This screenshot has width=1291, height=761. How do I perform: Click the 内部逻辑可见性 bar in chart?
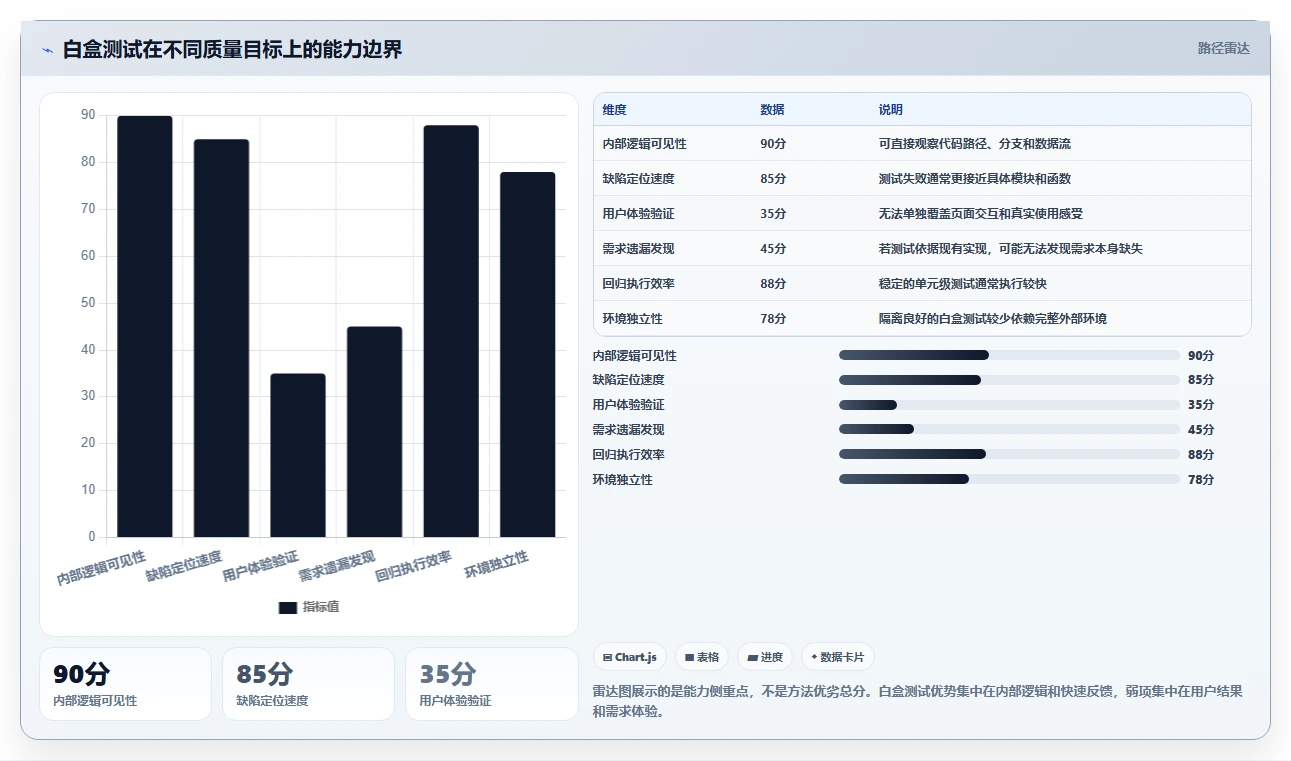(145, 326)
